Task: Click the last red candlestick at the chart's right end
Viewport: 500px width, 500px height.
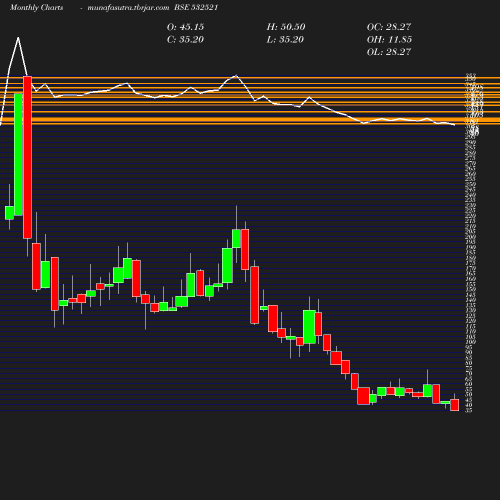Action: pyautogui.click(x=455, y=405)
